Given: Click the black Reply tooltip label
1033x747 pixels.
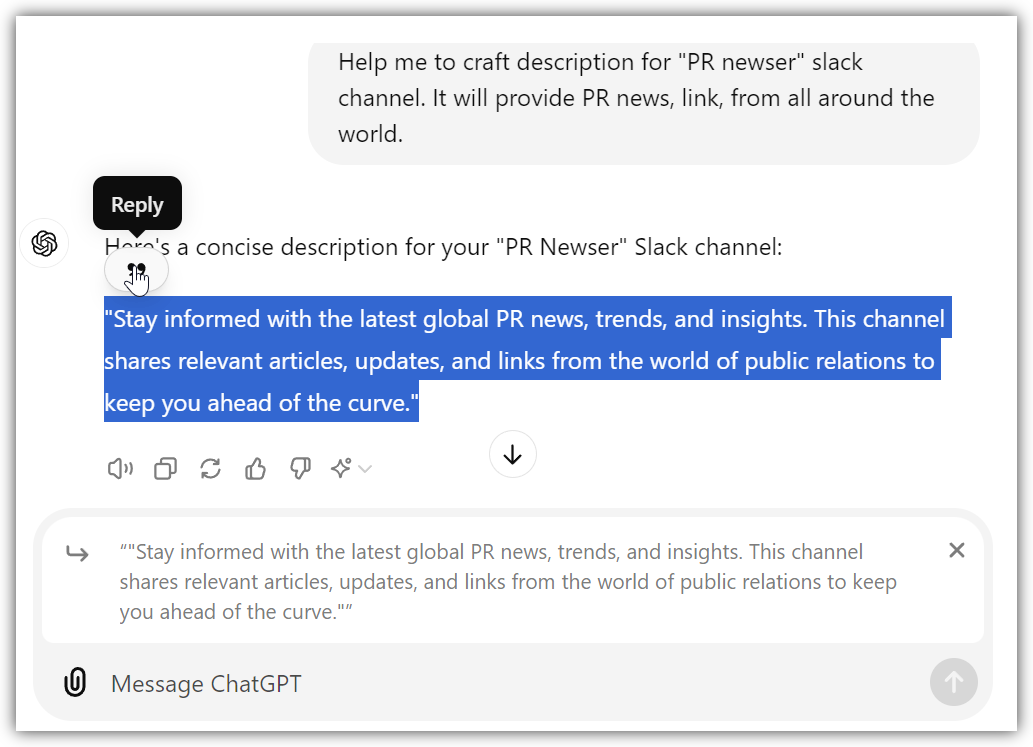Looking at the screenshot, I should 137,205.
